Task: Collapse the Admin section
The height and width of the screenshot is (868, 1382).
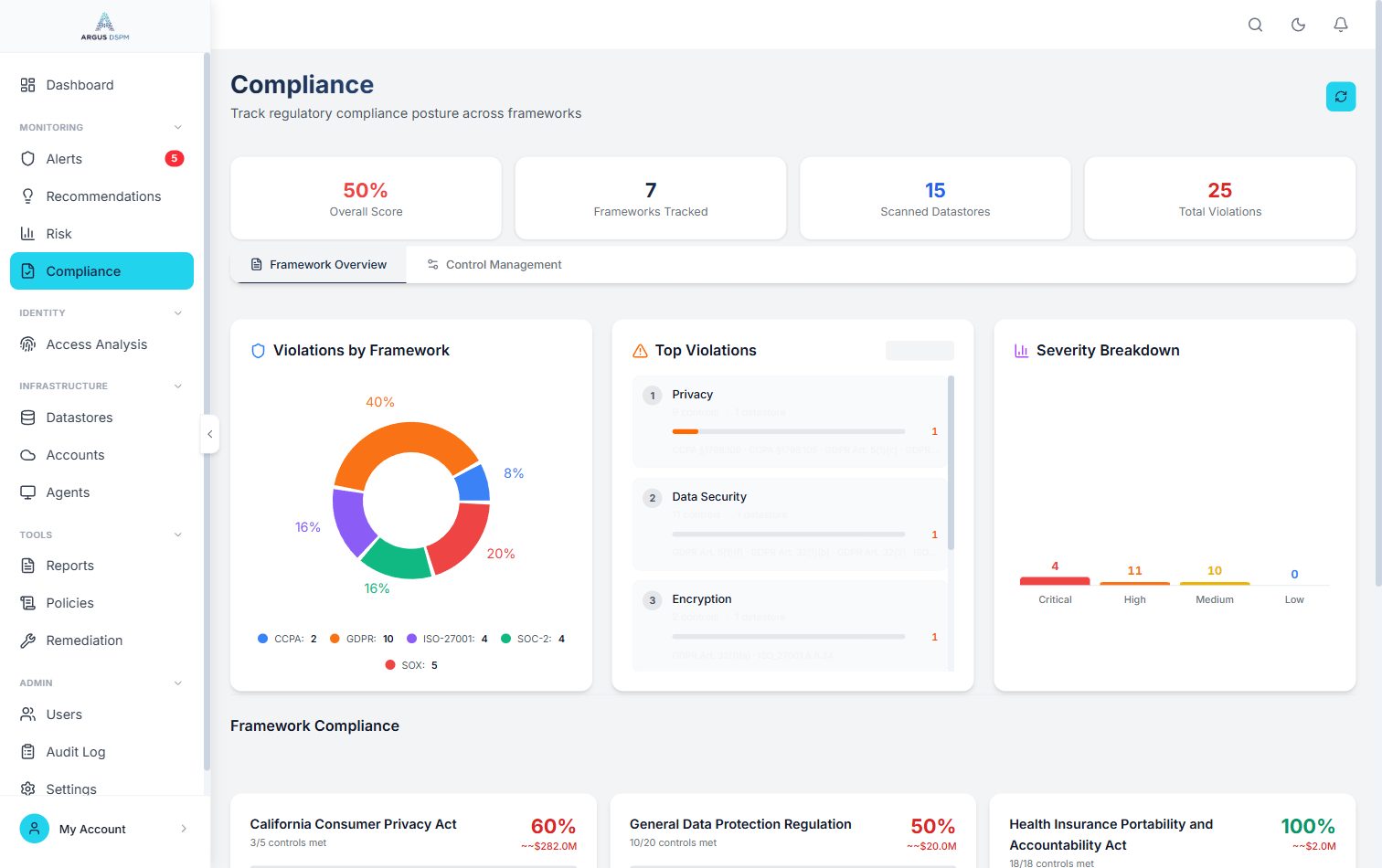Action: click(x=178, y=683)
